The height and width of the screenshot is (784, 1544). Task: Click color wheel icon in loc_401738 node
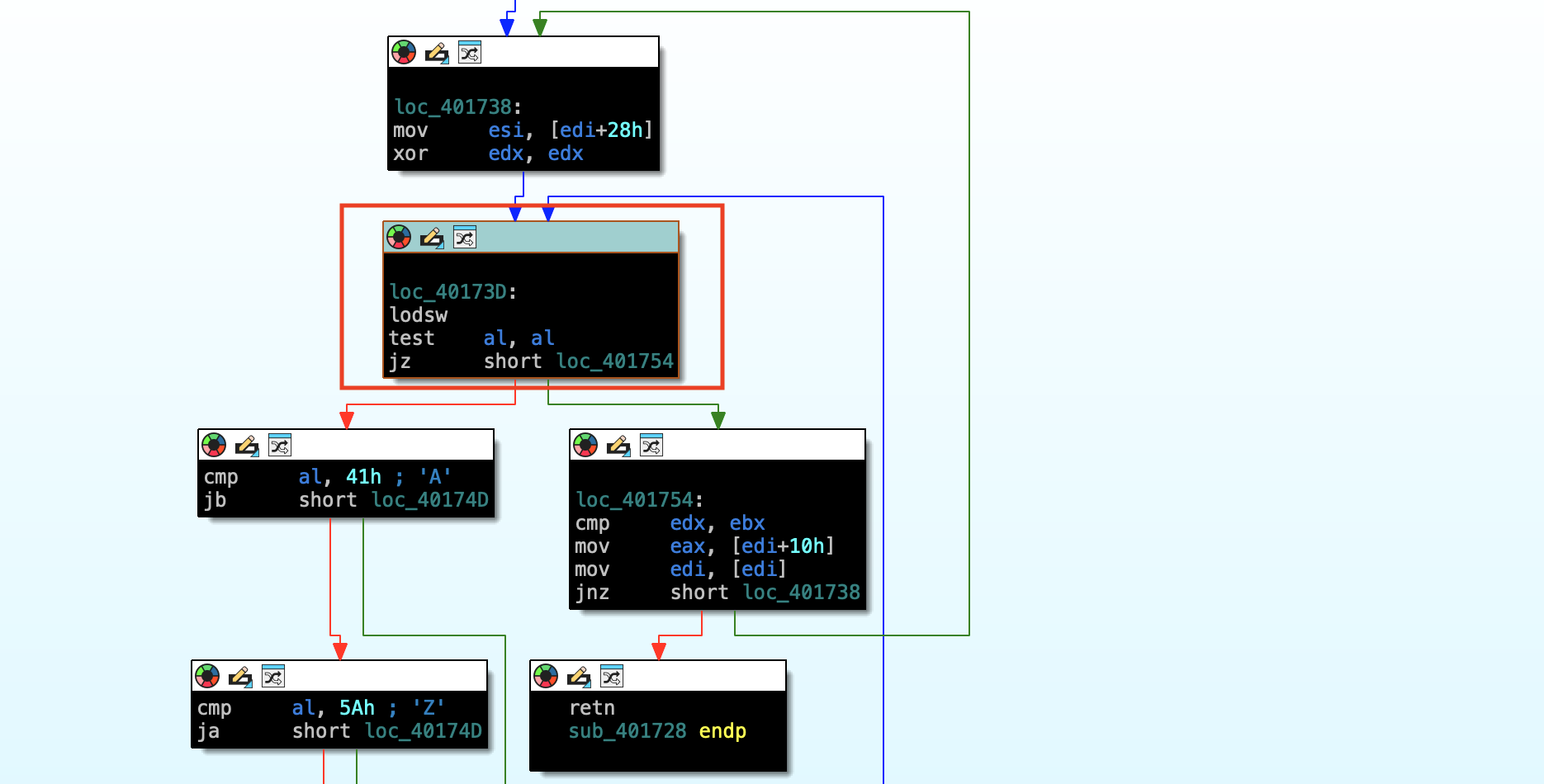404,52
